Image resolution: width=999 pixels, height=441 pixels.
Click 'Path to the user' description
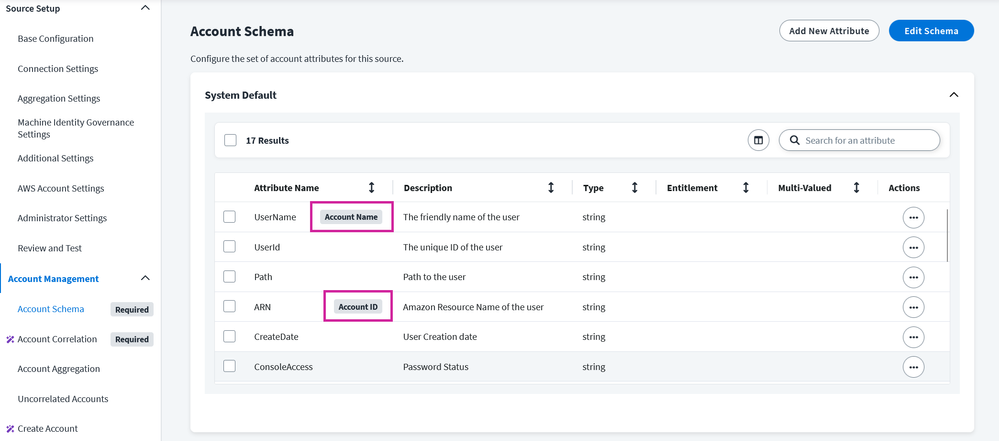435,277
